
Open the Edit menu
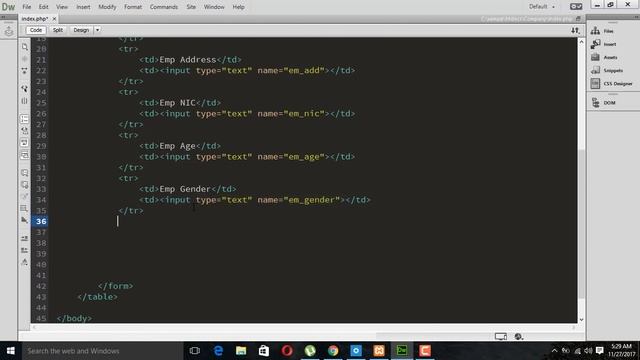43,7
